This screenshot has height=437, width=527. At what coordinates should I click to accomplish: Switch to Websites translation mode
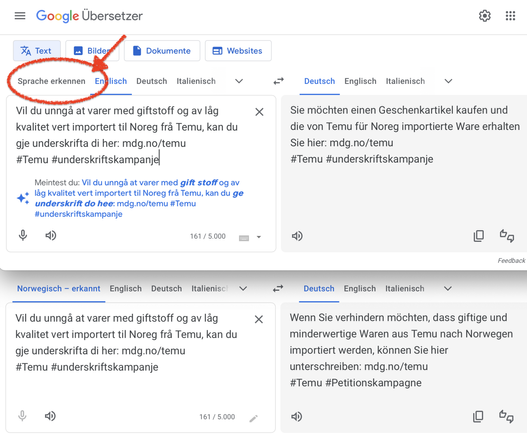238,51
